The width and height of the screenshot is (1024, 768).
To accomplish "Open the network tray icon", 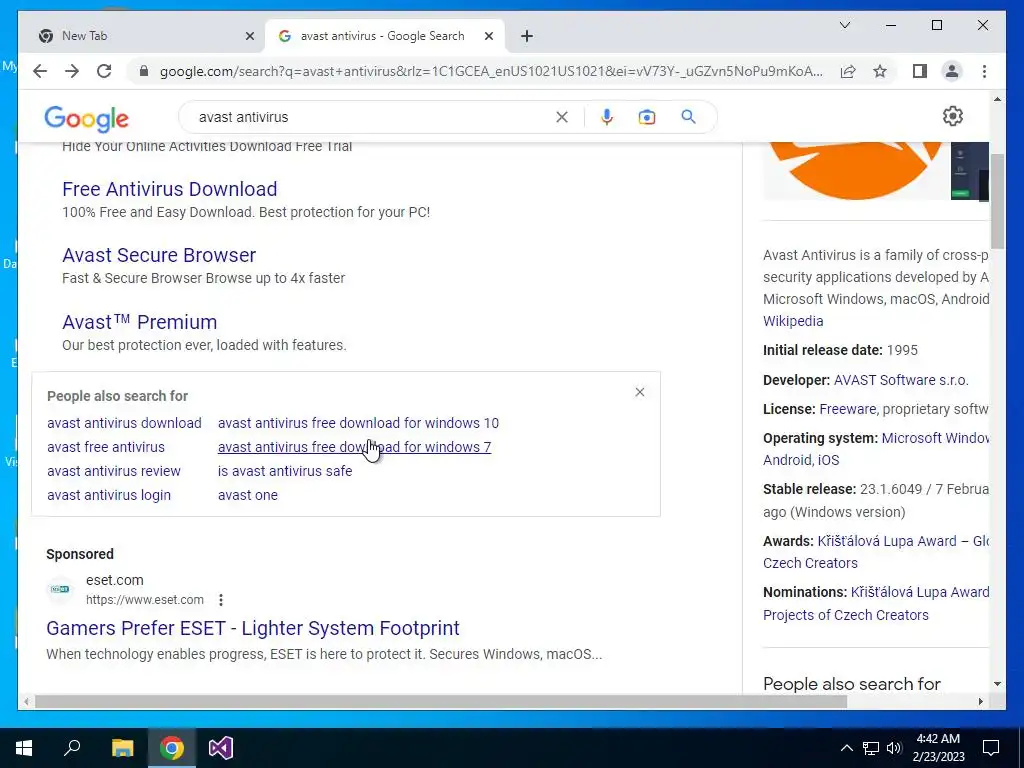I will [x=871, y=748].
